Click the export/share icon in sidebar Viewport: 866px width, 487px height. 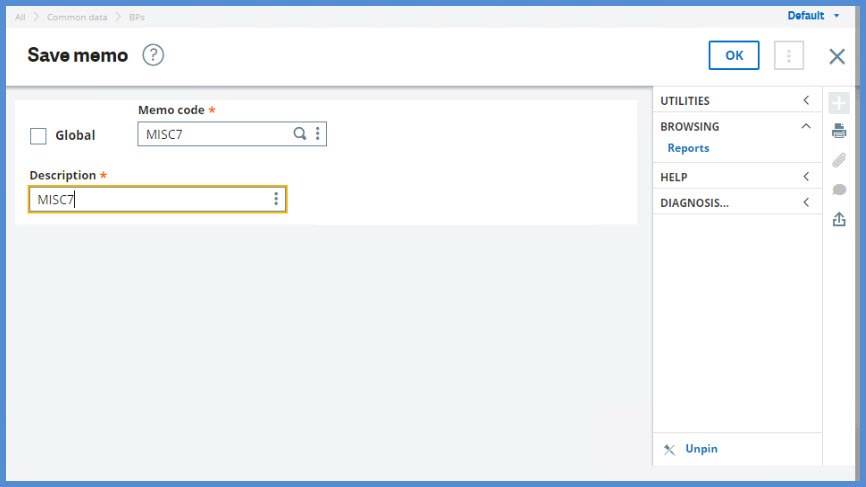(839, 220)
